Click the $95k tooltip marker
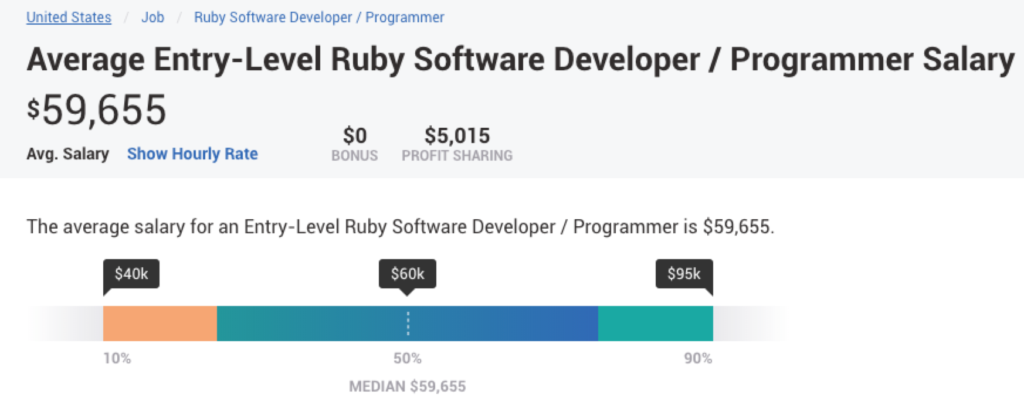 pos(684,273)
